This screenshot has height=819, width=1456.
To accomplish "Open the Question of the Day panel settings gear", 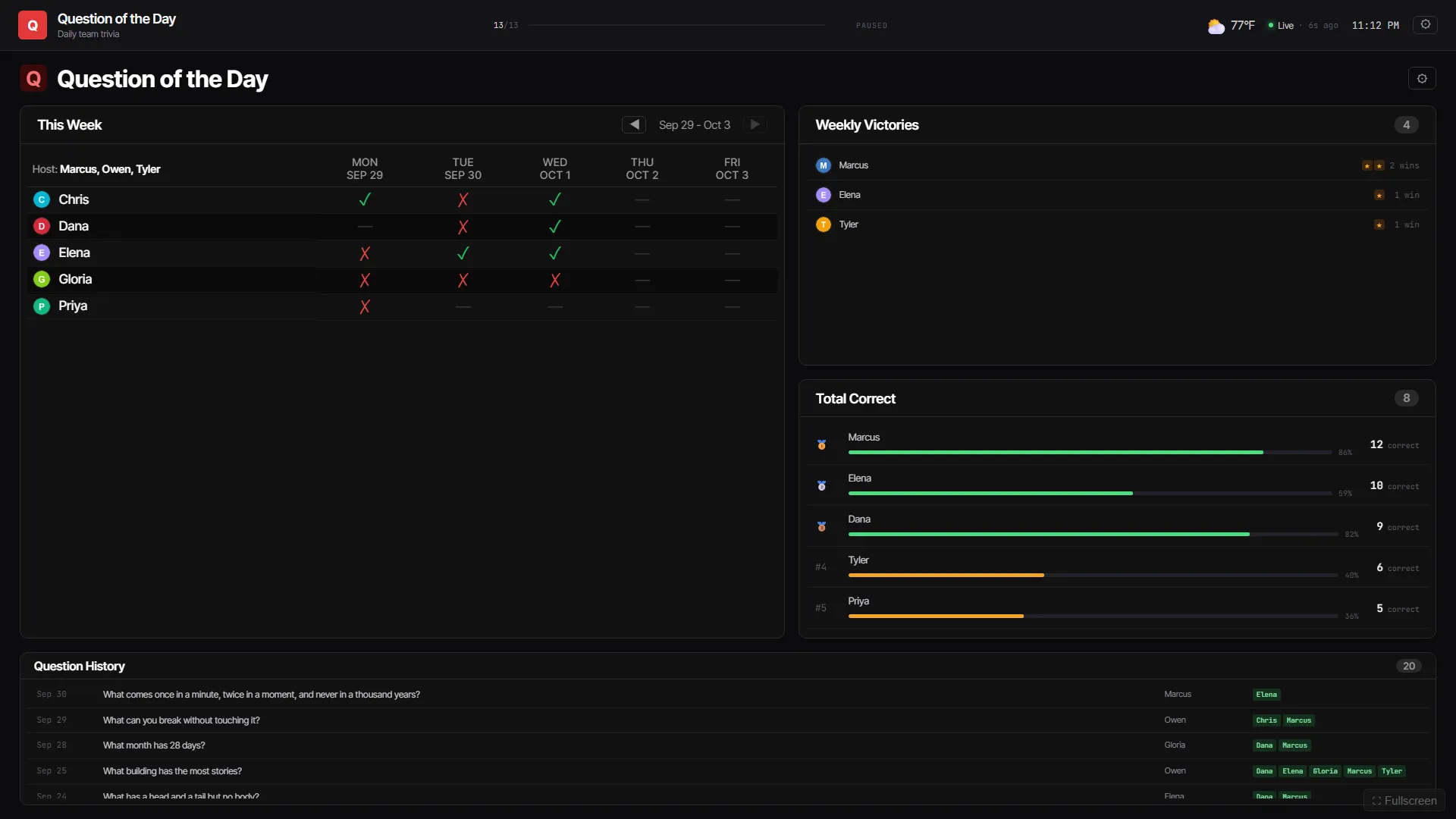I will [1422, 78].
